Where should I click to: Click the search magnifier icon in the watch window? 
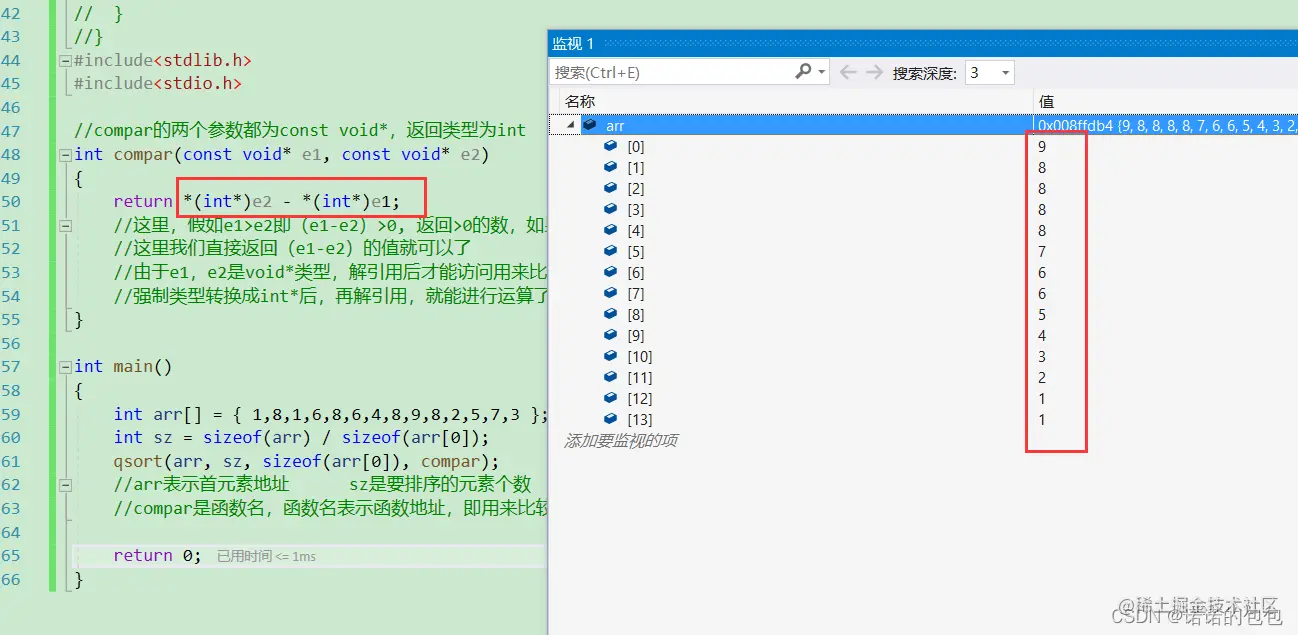[x=804, y=71]
